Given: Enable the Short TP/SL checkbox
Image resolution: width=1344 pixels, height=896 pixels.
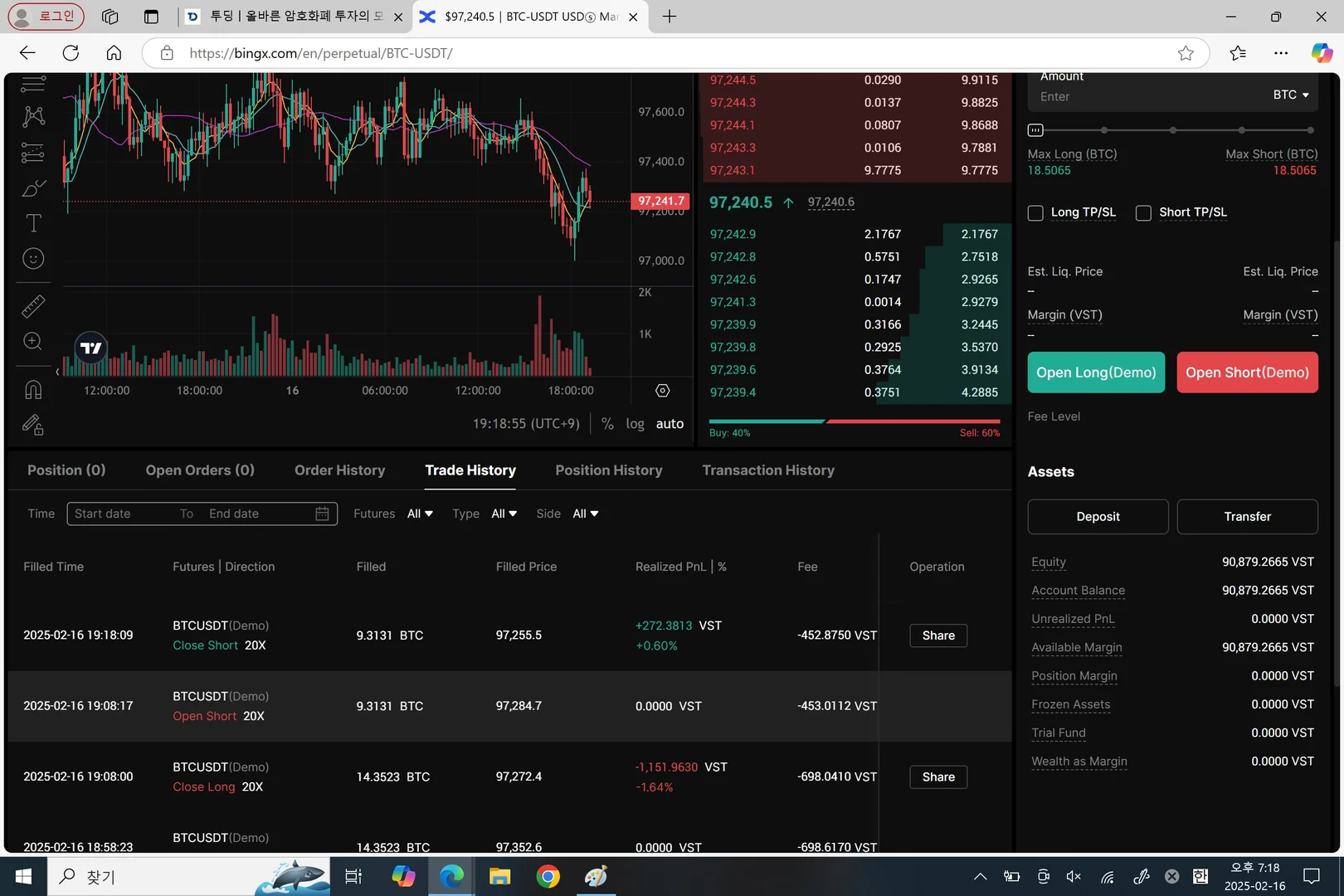Looking at the screenshot, I should pos(1143,213).
